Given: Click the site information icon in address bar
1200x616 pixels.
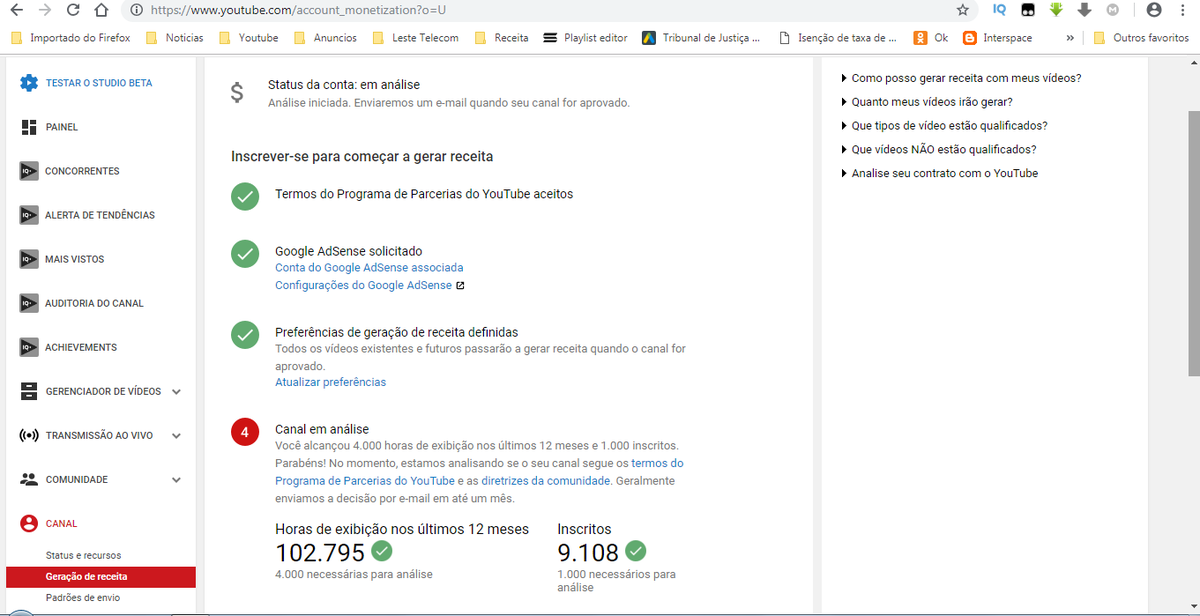Looking at the screenshot, I should [136, 10].
